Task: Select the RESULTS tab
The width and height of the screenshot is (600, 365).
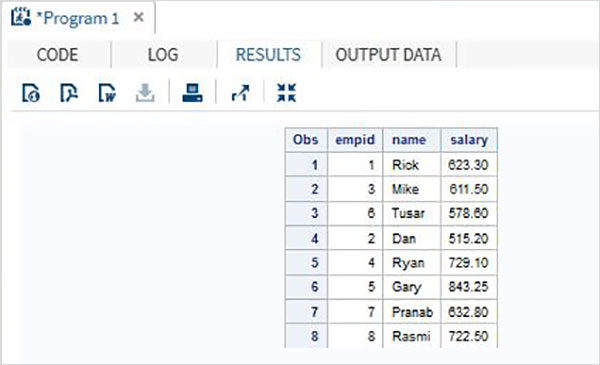Action: tap(268, 55)
